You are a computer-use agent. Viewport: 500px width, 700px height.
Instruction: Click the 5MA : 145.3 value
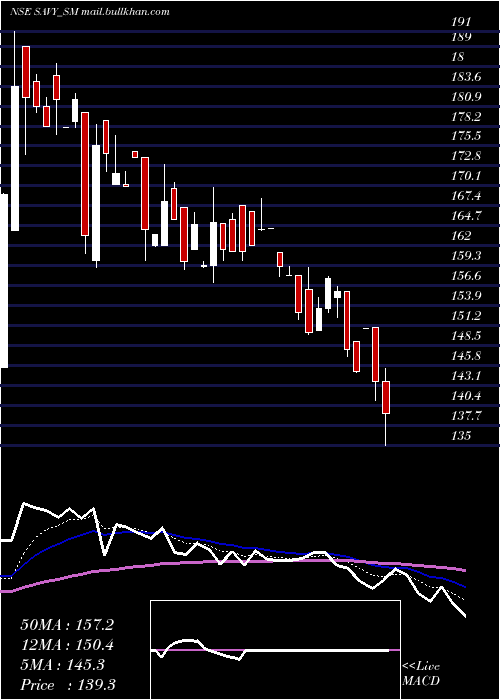click(62, 665)
